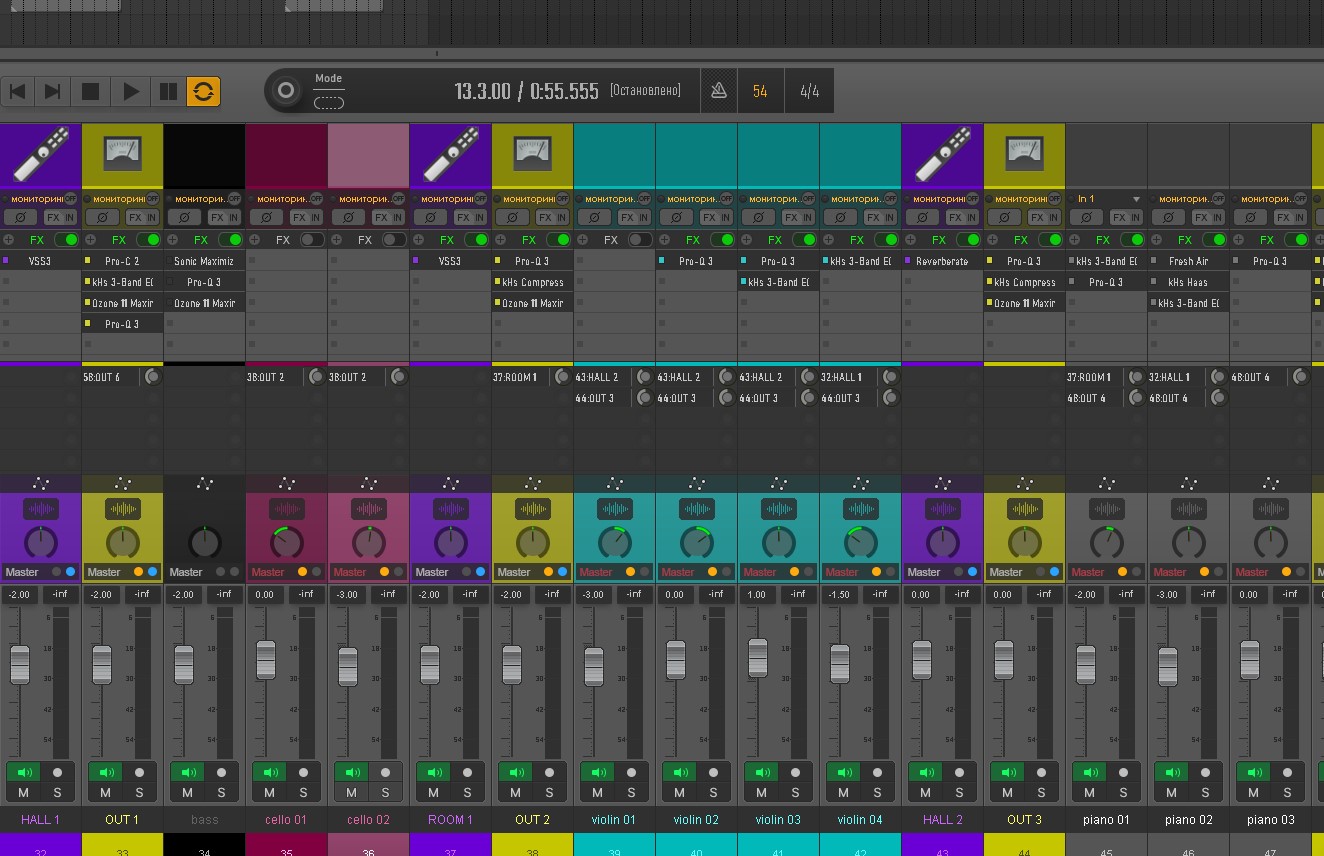Open the Reverberate plugin on HALL 2

942,261
